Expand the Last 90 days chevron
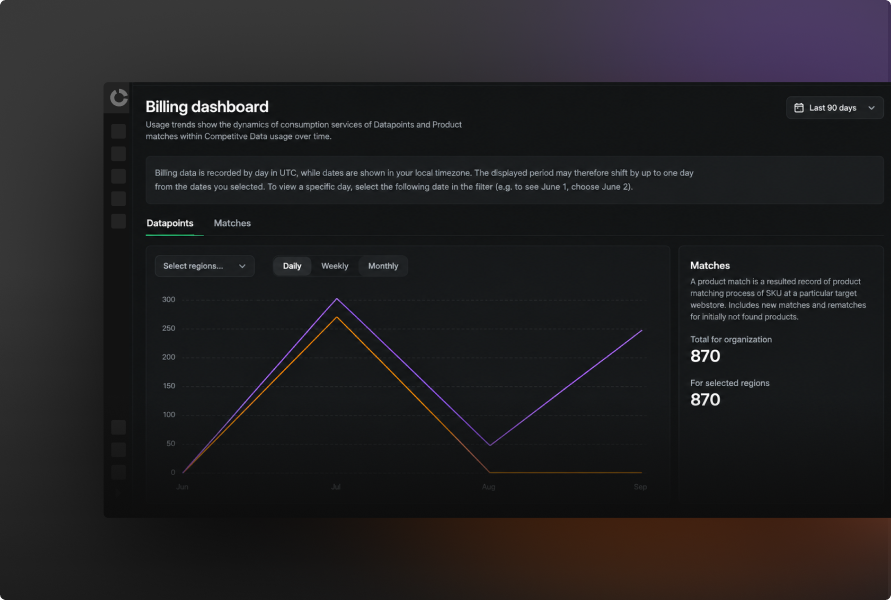Viewport: 891px width, 600px height. tap(871, 108)
